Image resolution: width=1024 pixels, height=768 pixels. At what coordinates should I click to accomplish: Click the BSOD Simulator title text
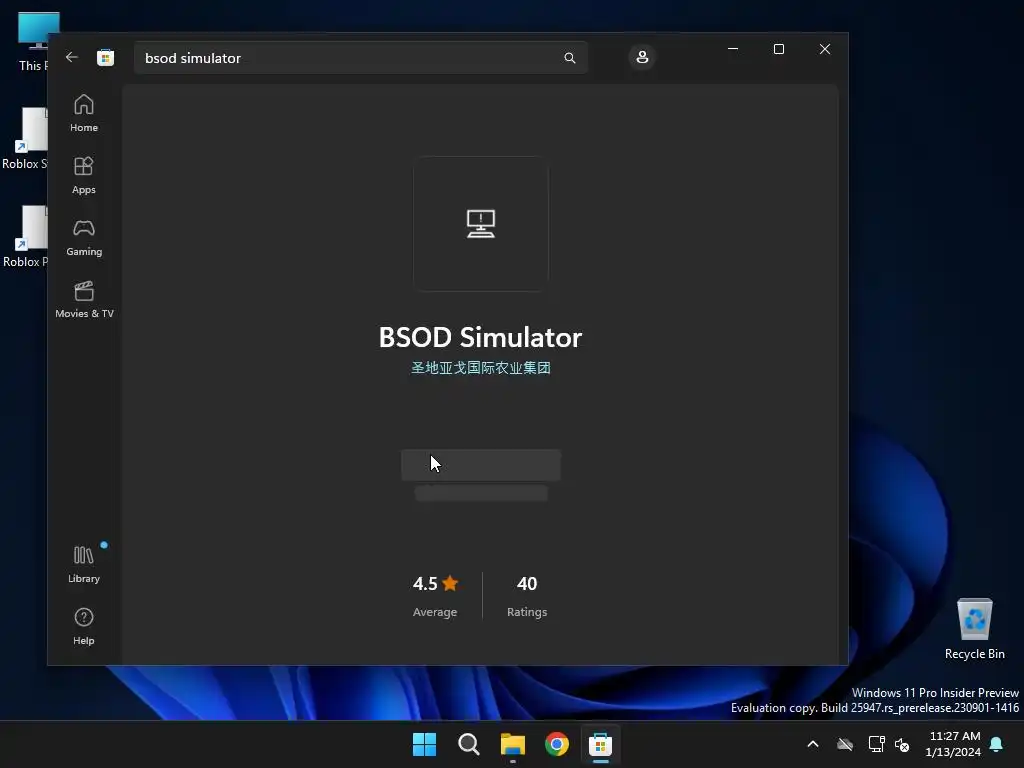pos(481,338)
